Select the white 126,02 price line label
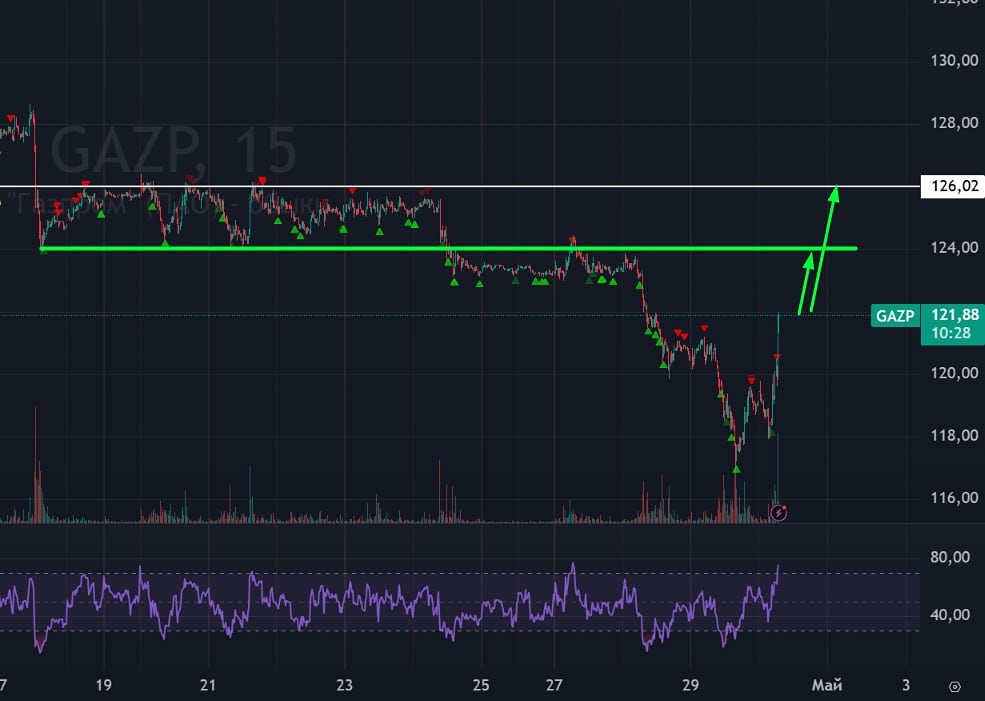 (952, 187)
